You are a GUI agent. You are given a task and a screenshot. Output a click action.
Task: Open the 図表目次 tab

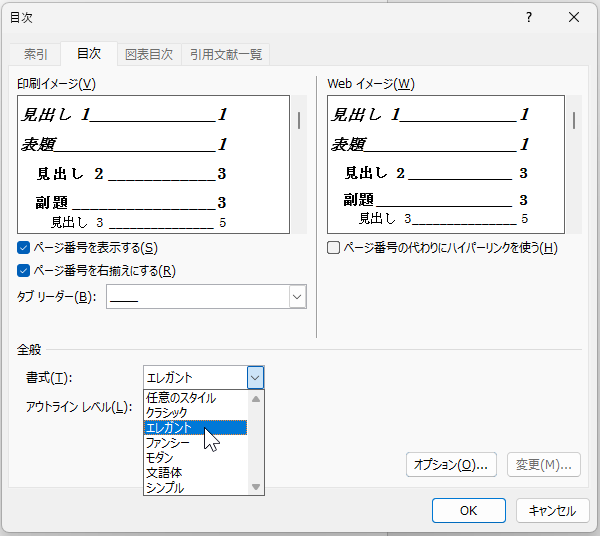point(149,54)
